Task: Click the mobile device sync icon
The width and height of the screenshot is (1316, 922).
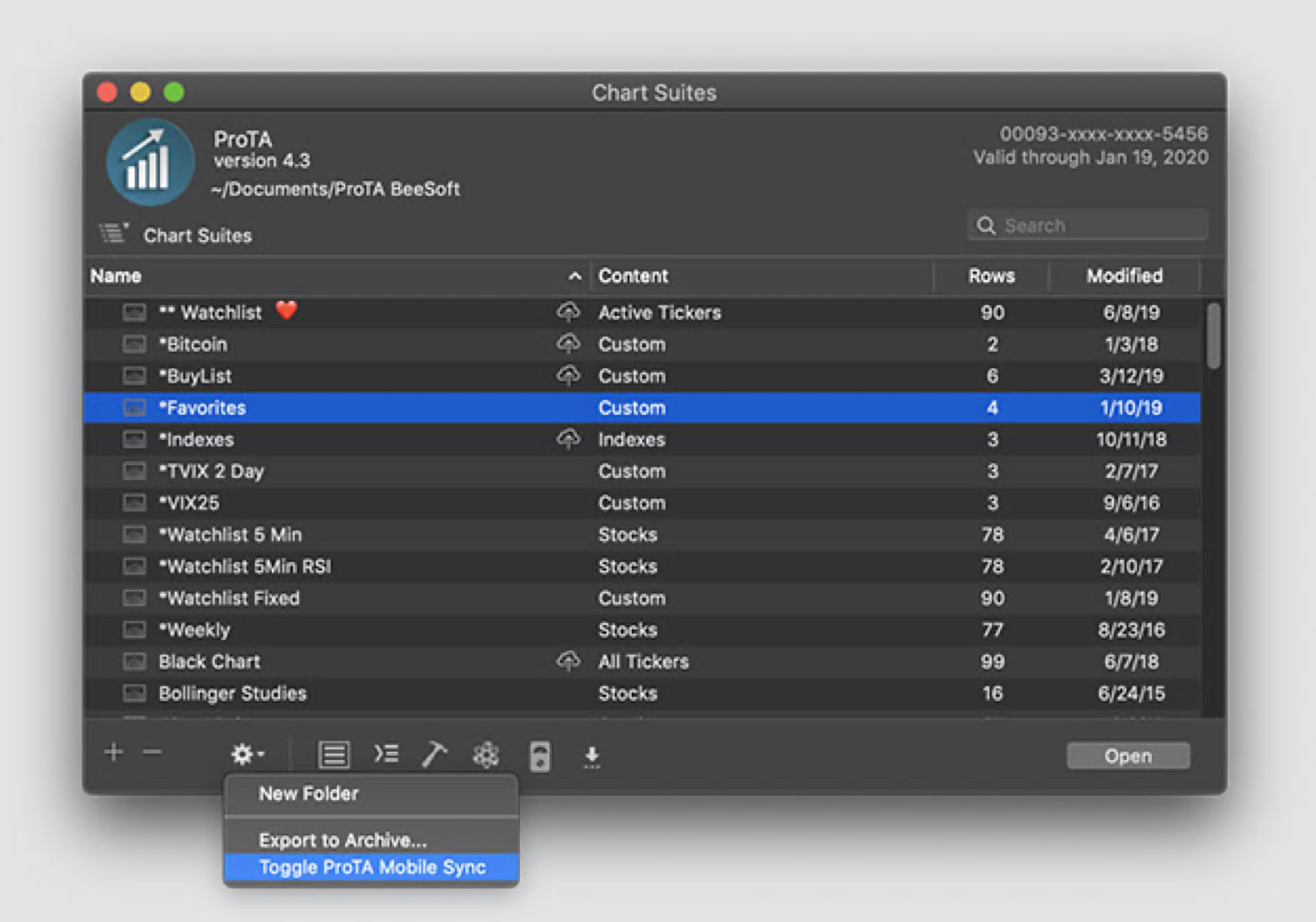Action: (x=539, y=756)
